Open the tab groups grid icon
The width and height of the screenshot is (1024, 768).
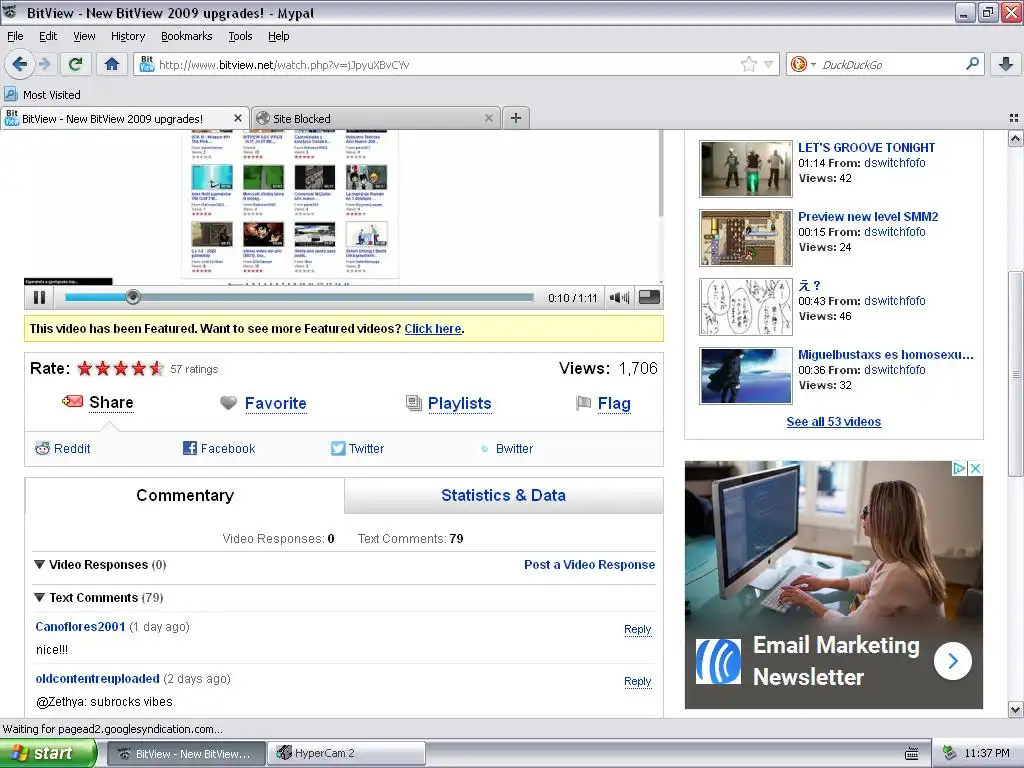pyautogui.click(x=1014, y=118)
